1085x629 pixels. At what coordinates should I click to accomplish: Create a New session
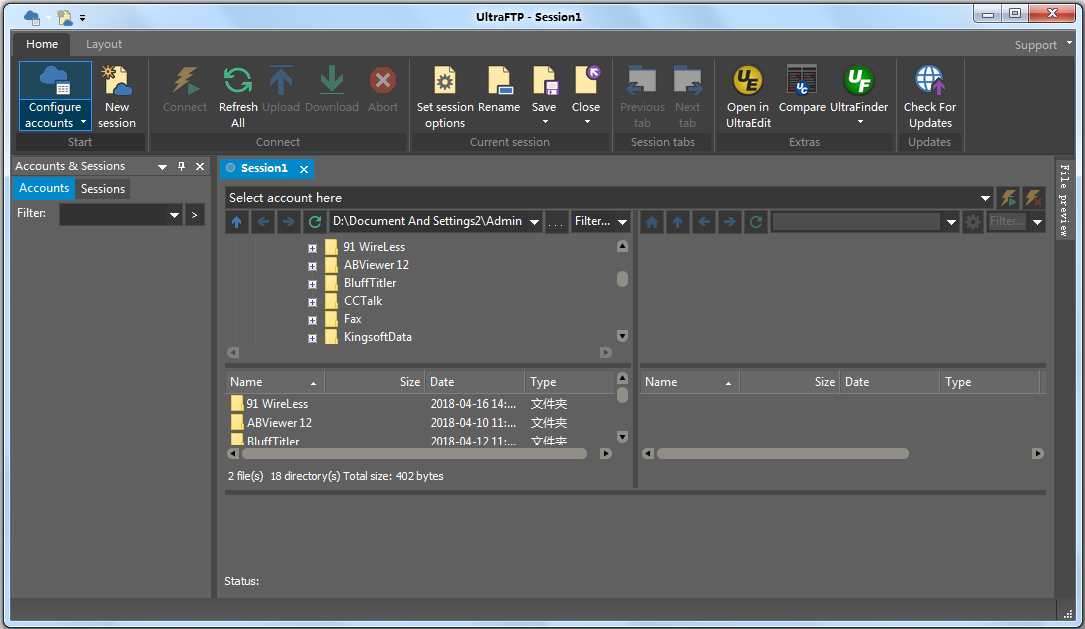[x=117, y=82]
